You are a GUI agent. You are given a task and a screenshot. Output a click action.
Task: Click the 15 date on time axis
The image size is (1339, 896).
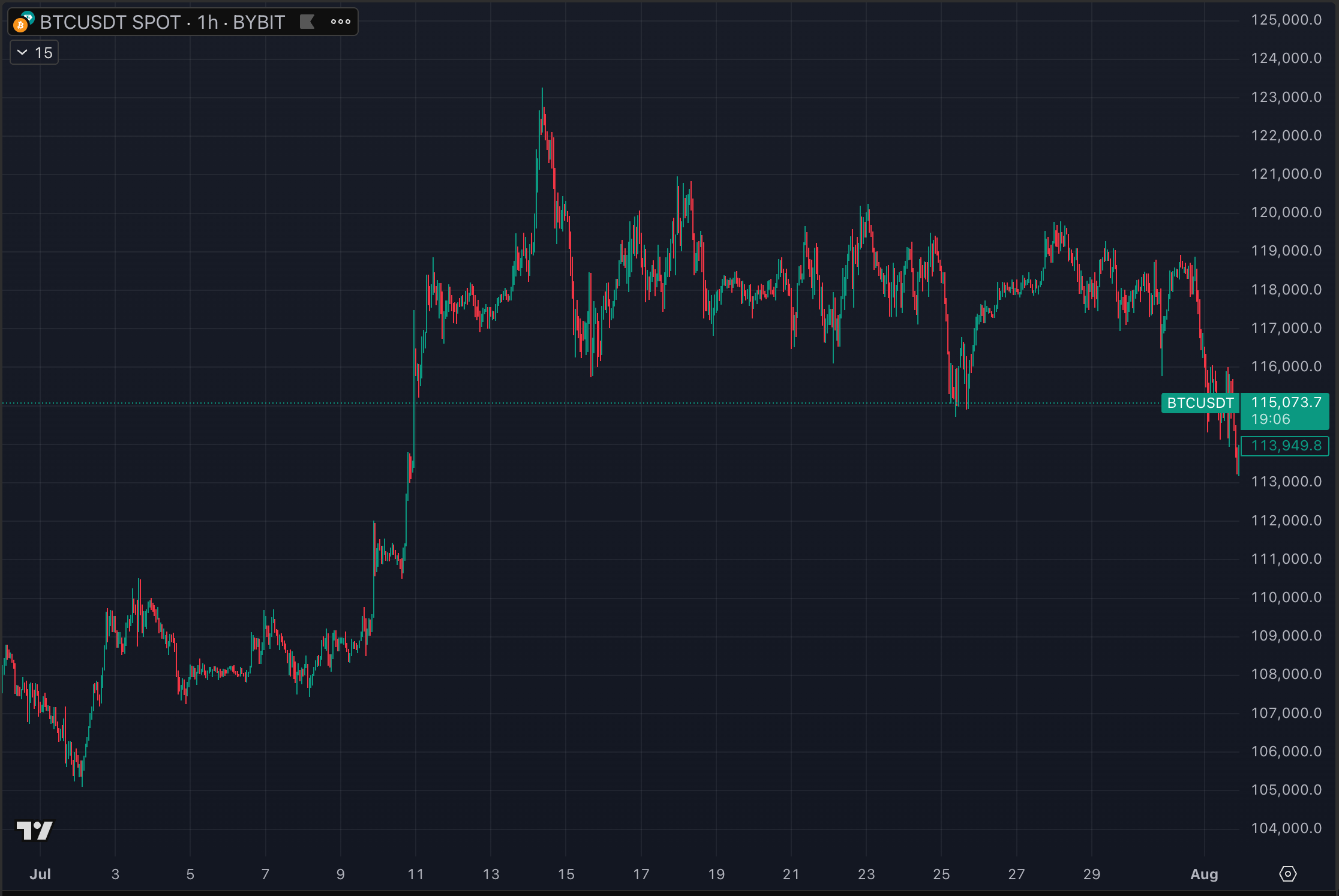pos(566,874)
